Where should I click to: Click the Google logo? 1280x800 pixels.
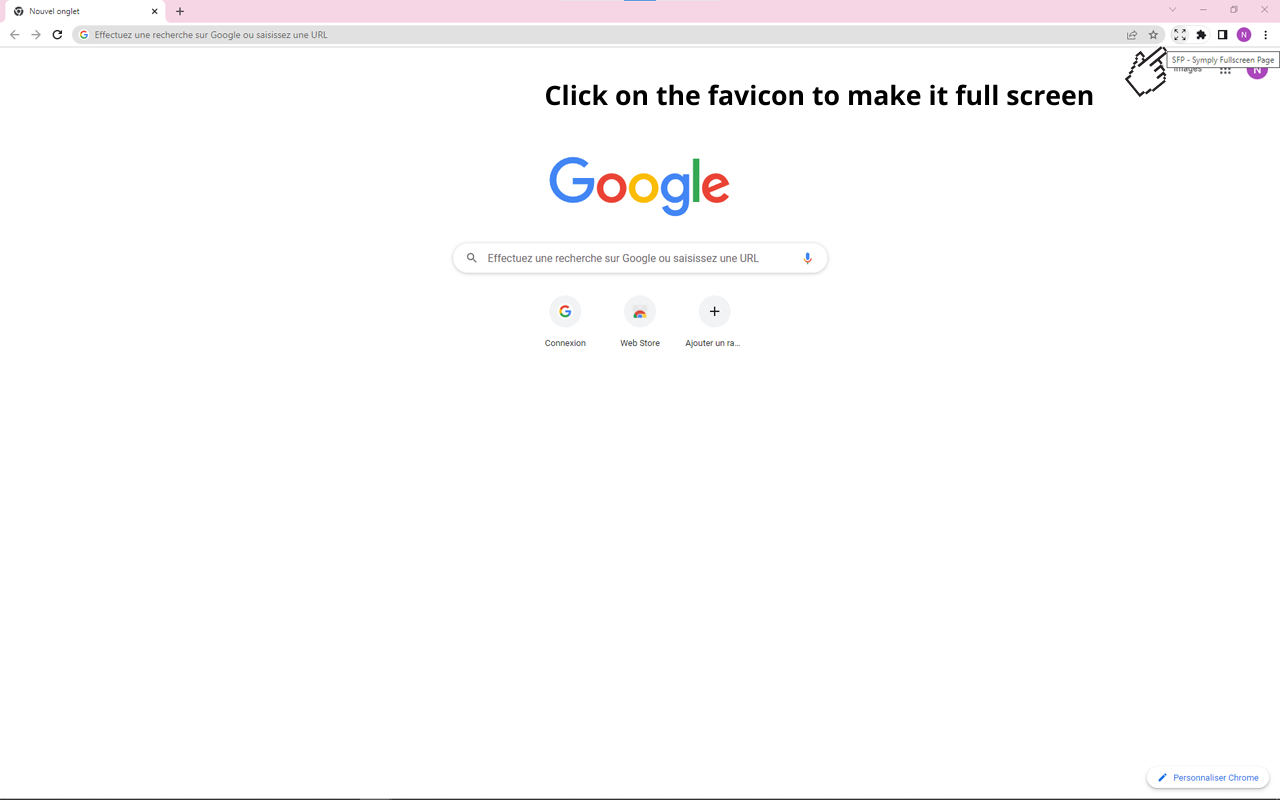pos(640,186)
